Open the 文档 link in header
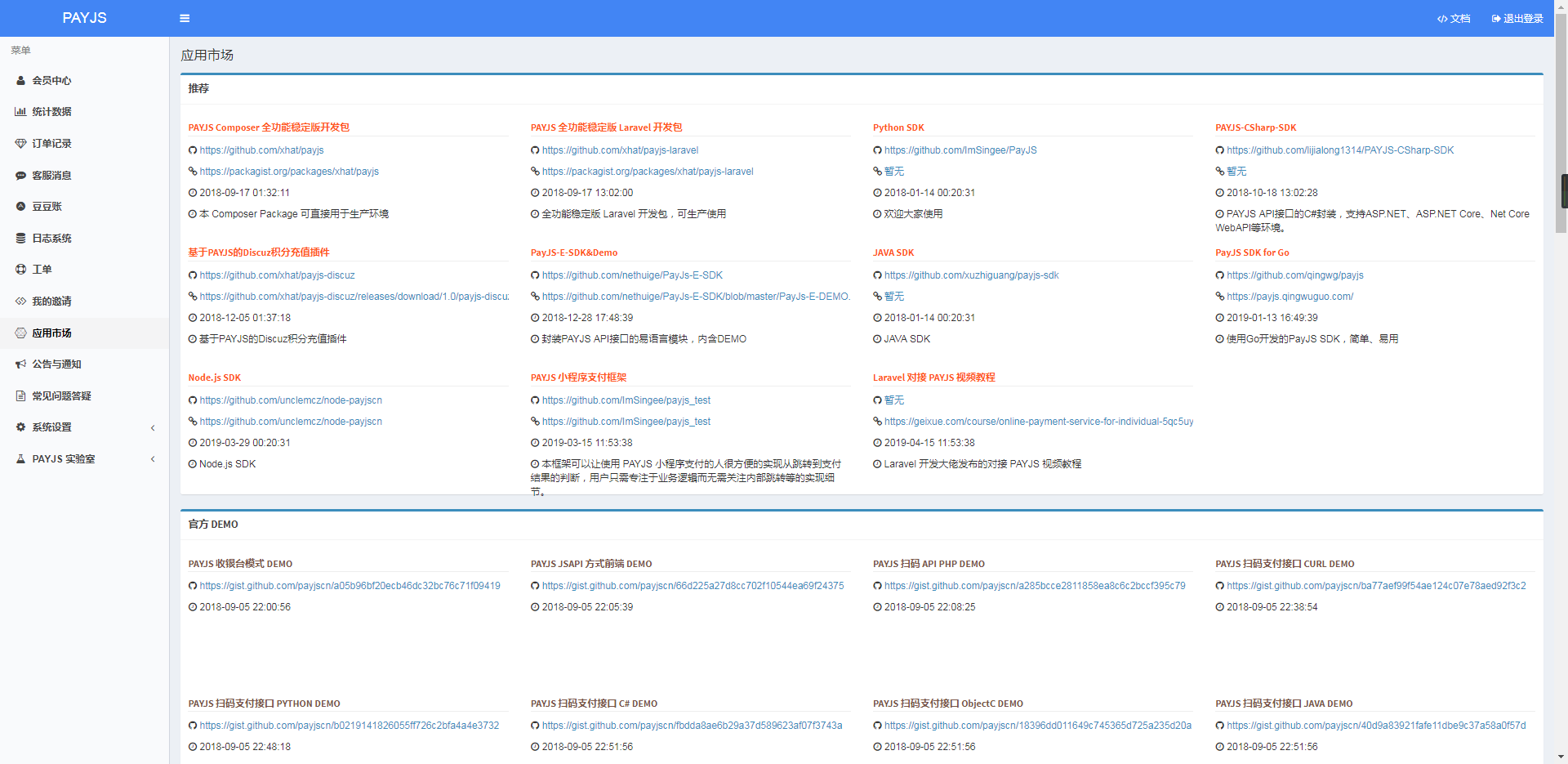The height and width of the screenshot is (764, 1568). point(1454,19)
